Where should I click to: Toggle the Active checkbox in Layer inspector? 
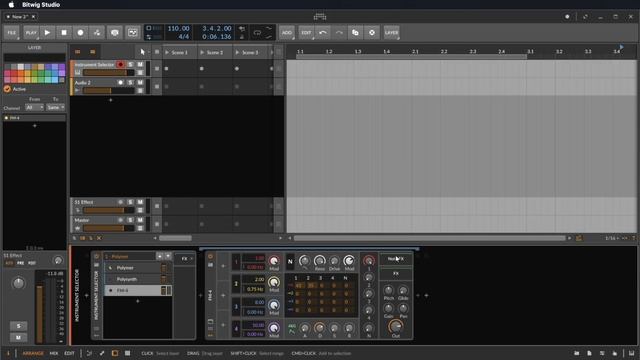coord(7,89)
